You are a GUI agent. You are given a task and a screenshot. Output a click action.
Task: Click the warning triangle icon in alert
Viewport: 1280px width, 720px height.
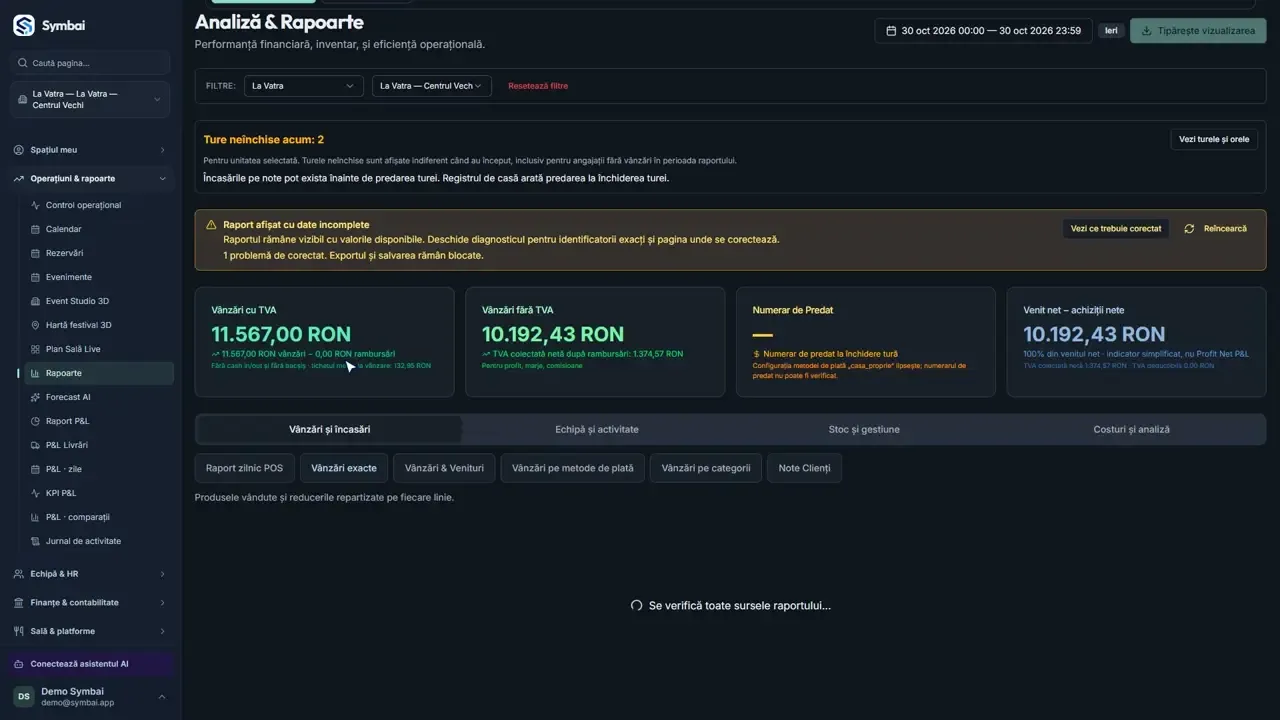(x=211, y=225)
